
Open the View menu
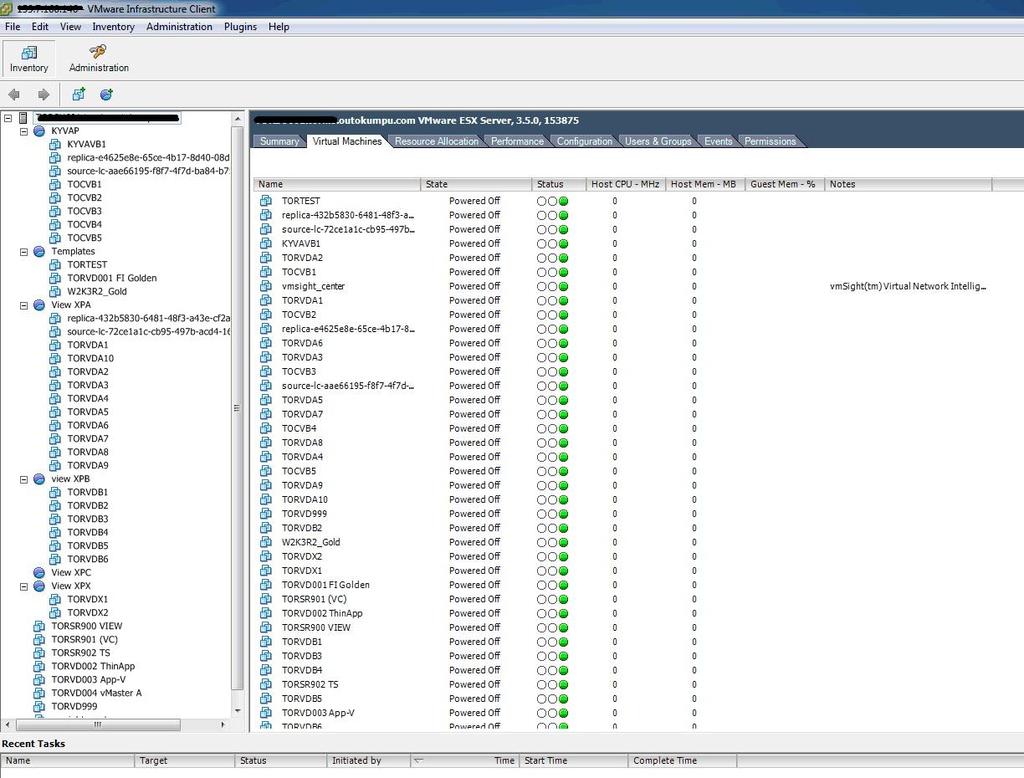tap(71, 27)
